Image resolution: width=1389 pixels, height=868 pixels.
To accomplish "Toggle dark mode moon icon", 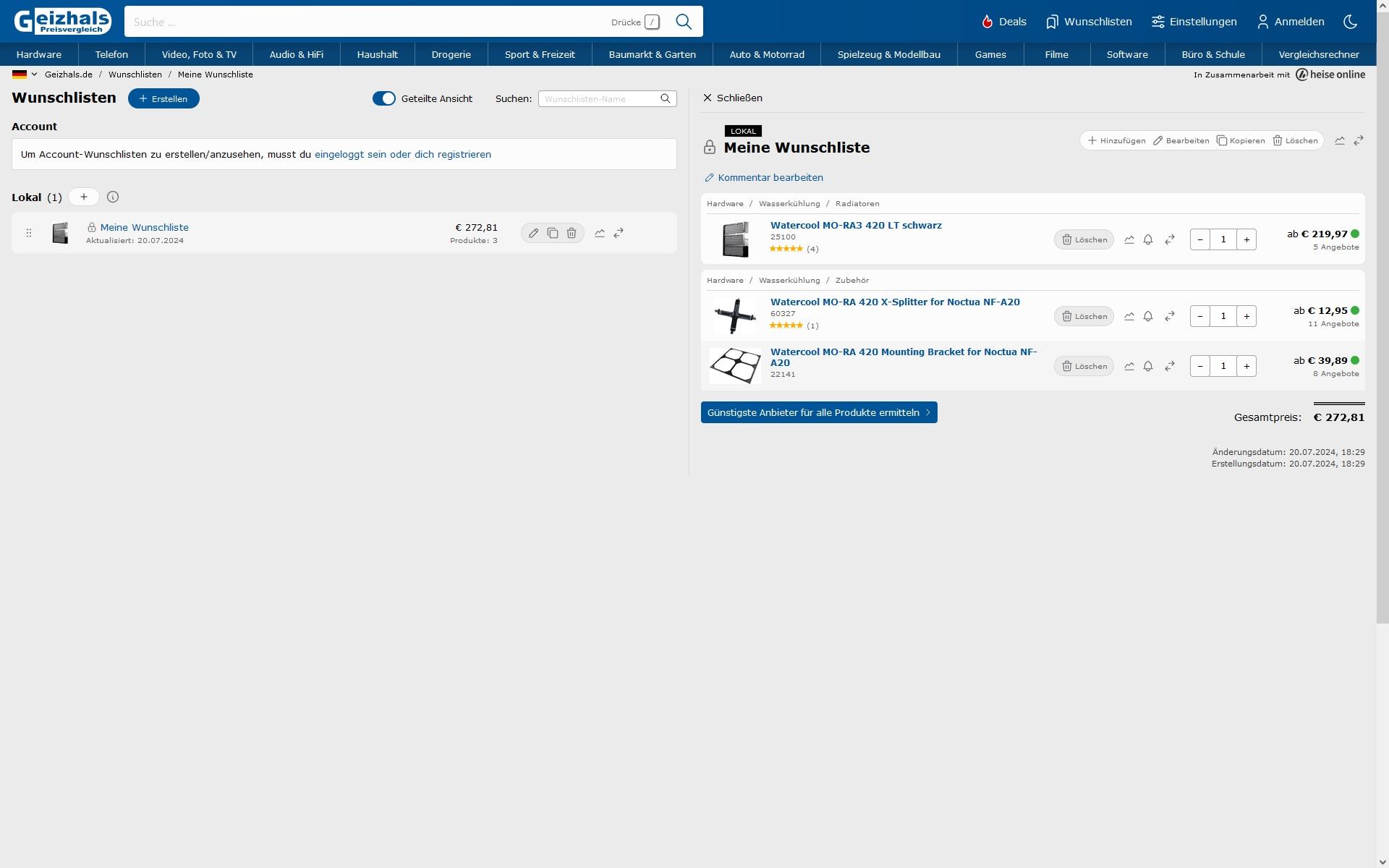I will (1350, 22).
